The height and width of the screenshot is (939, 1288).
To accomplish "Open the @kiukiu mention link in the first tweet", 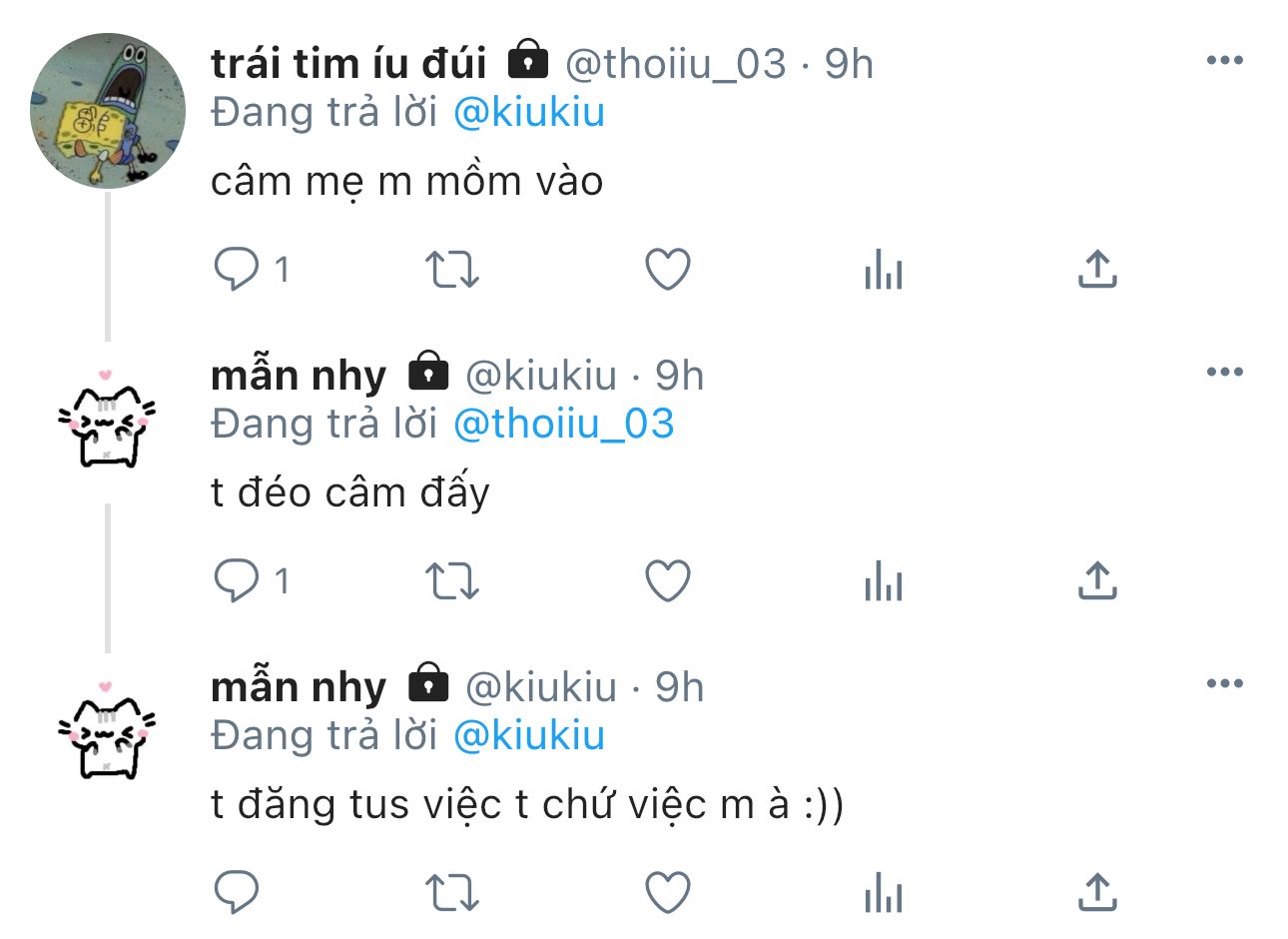I will pyautogui.click(x=529, y=112).
